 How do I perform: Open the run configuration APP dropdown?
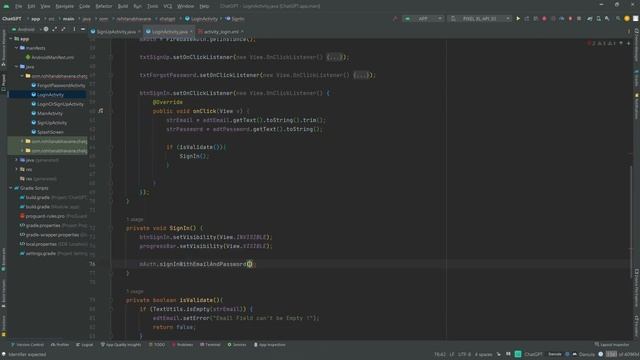pos(423,19)
